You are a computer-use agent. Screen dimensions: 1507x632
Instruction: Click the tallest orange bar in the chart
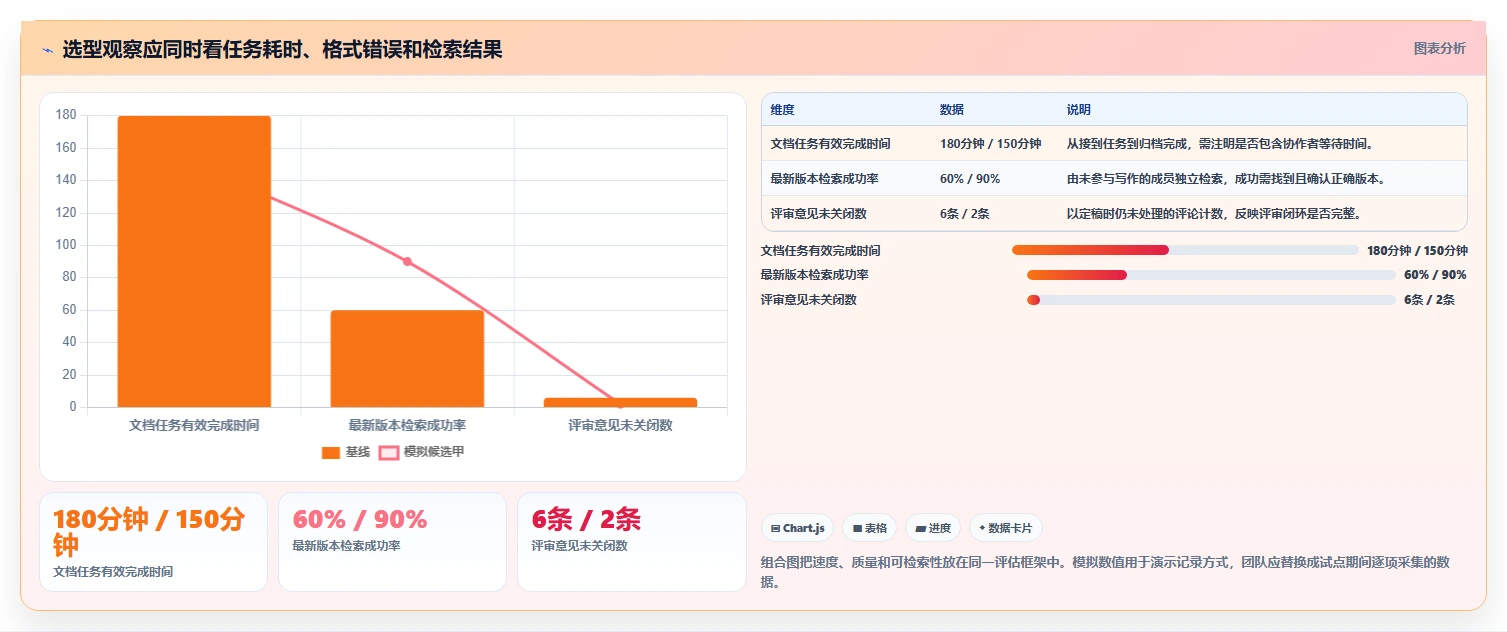194,262
